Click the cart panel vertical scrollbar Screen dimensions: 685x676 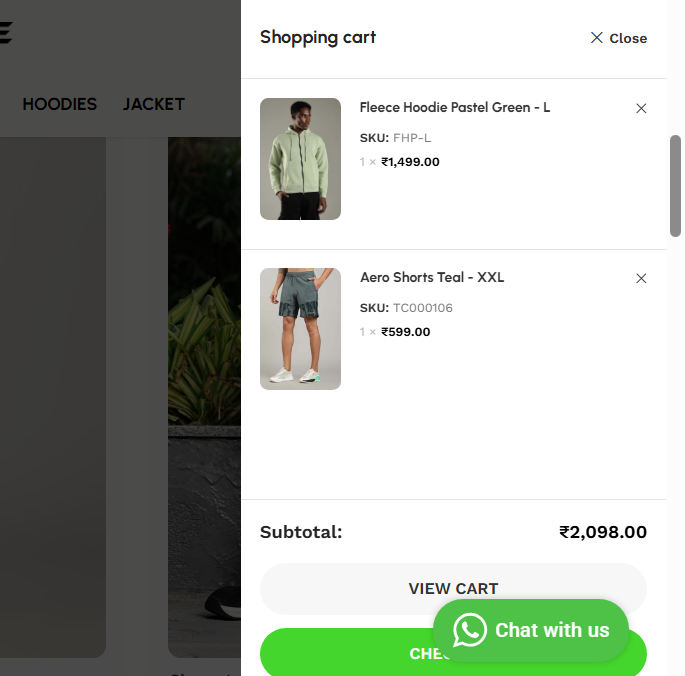point(675,186)
